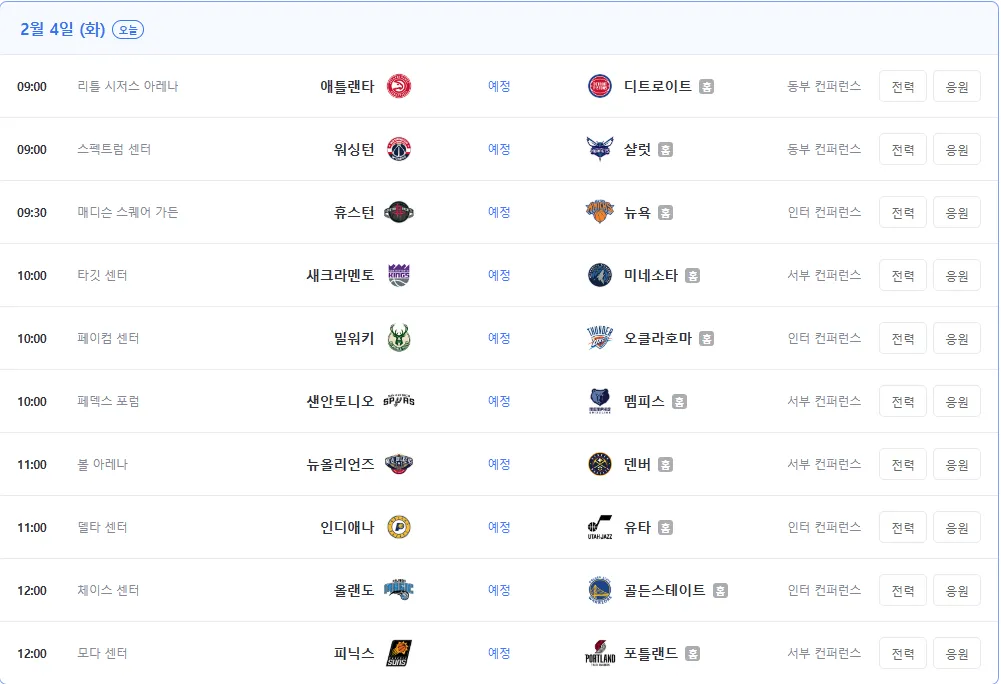Click the Detroit Pistons team logo
This screenshot has height=684, width=1001.
[x=600, y=86]
